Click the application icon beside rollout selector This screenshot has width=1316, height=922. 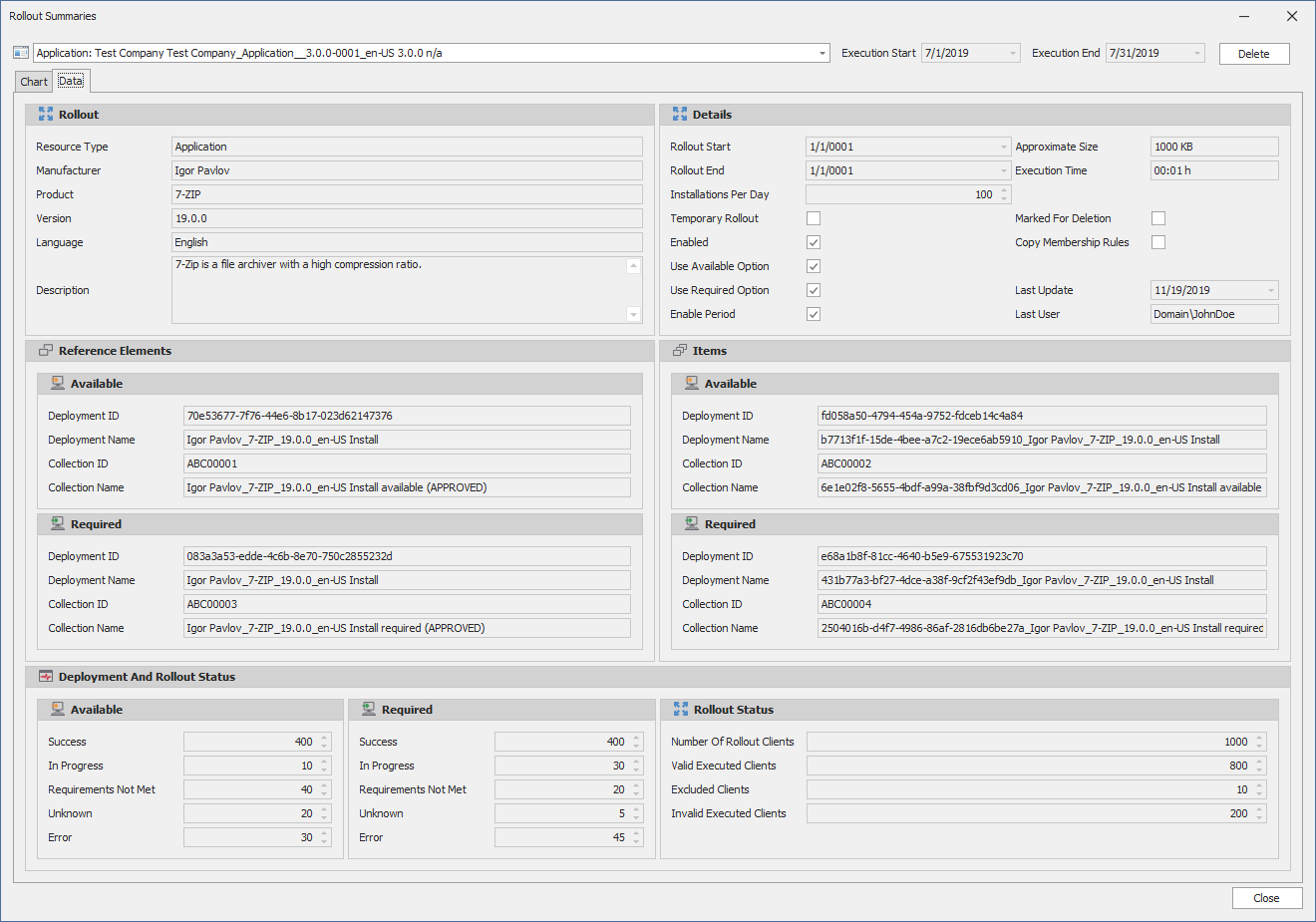click(x=21, y=53)
